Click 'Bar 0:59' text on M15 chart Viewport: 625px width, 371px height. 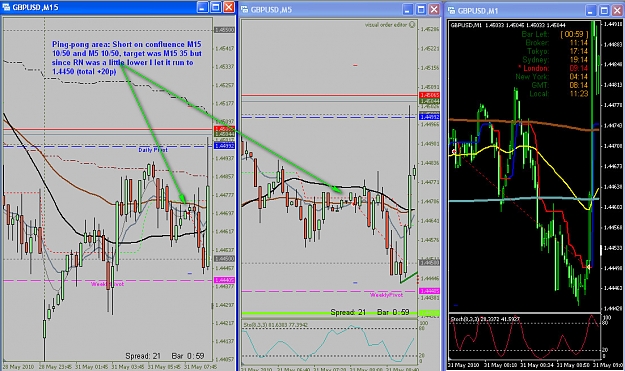click(x=188, y=356)
